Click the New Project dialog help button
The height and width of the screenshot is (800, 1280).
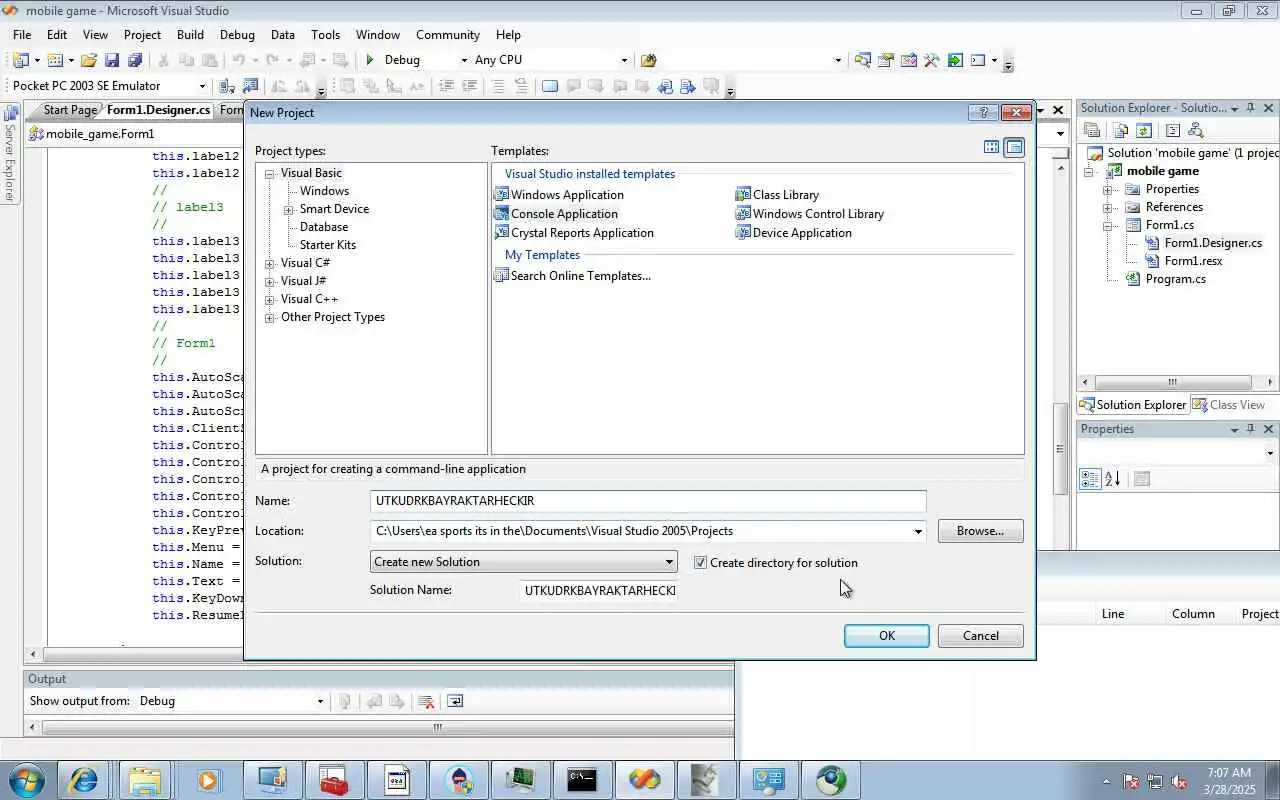click(983, 113)
